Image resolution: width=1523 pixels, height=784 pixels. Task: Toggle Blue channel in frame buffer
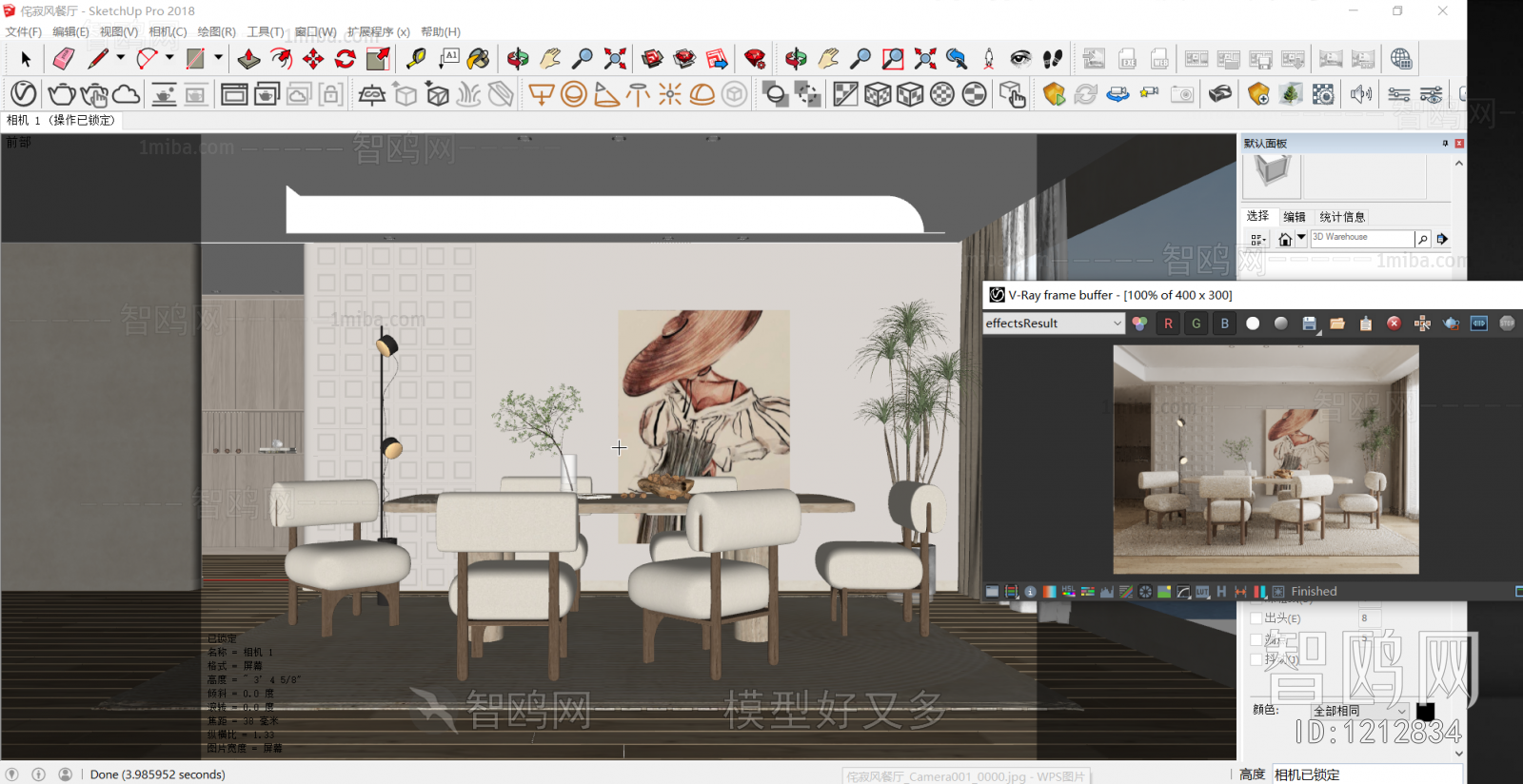[1225, 323]
